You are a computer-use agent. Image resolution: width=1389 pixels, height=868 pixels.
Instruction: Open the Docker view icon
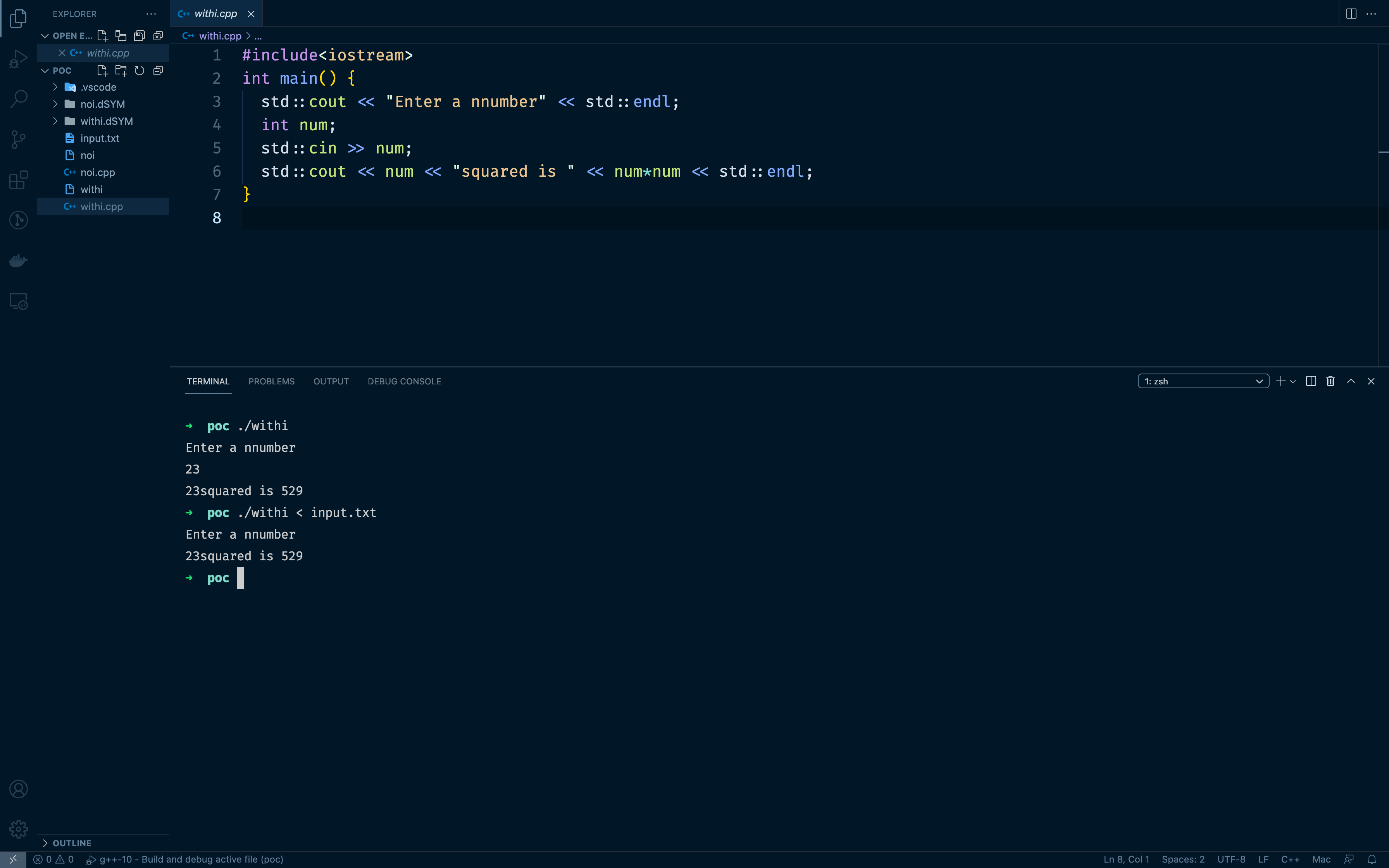pos(18,261)
